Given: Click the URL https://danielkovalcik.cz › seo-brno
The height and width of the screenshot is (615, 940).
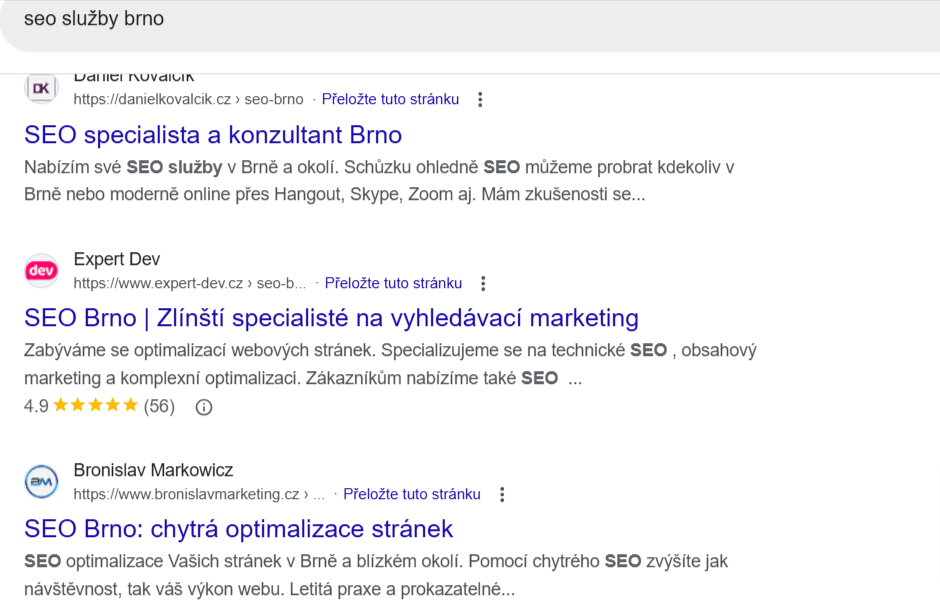Looking at the screenshot, I should pos(189,100).
